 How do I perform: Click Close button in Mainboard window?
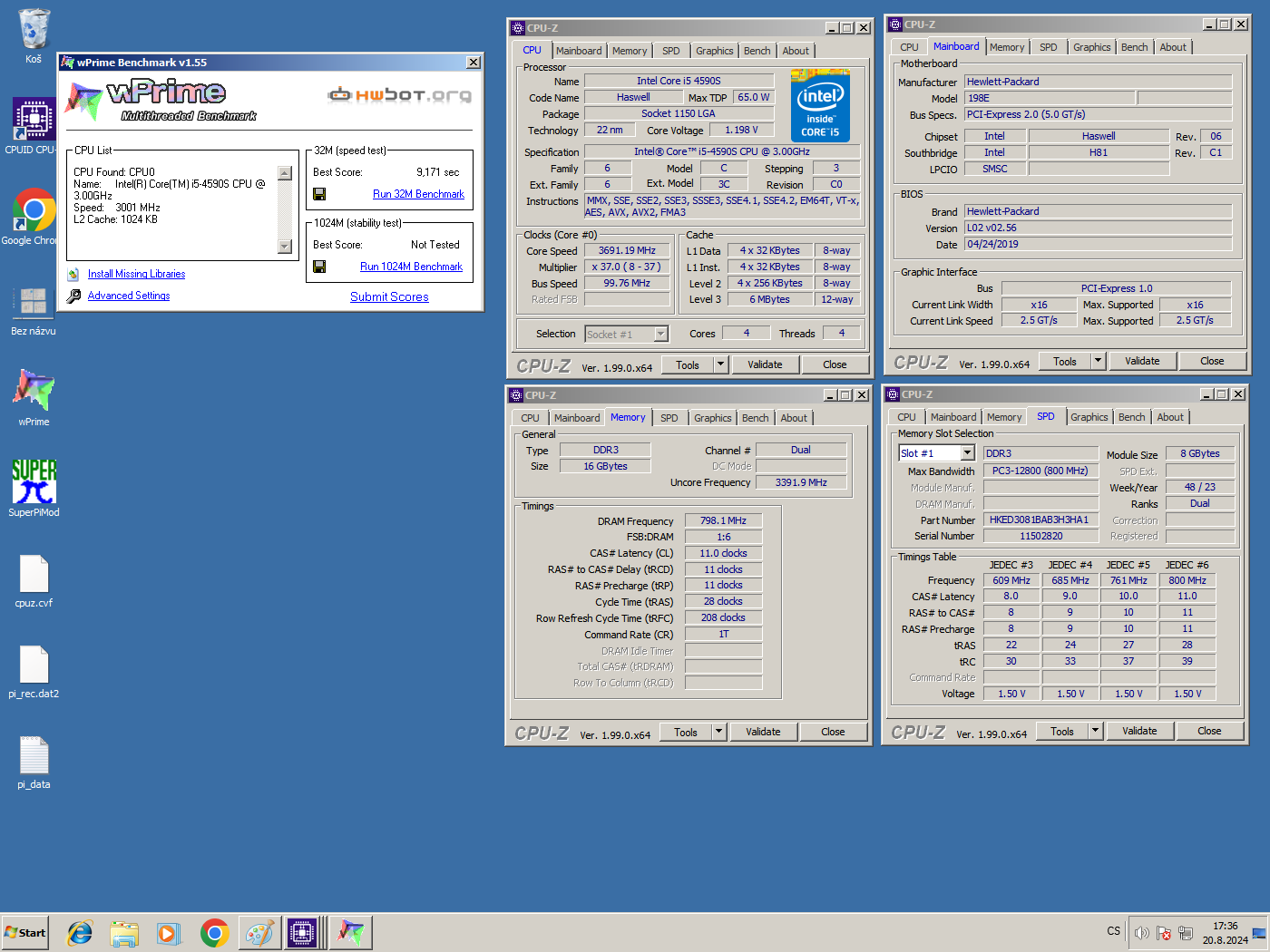(1212, 361)
